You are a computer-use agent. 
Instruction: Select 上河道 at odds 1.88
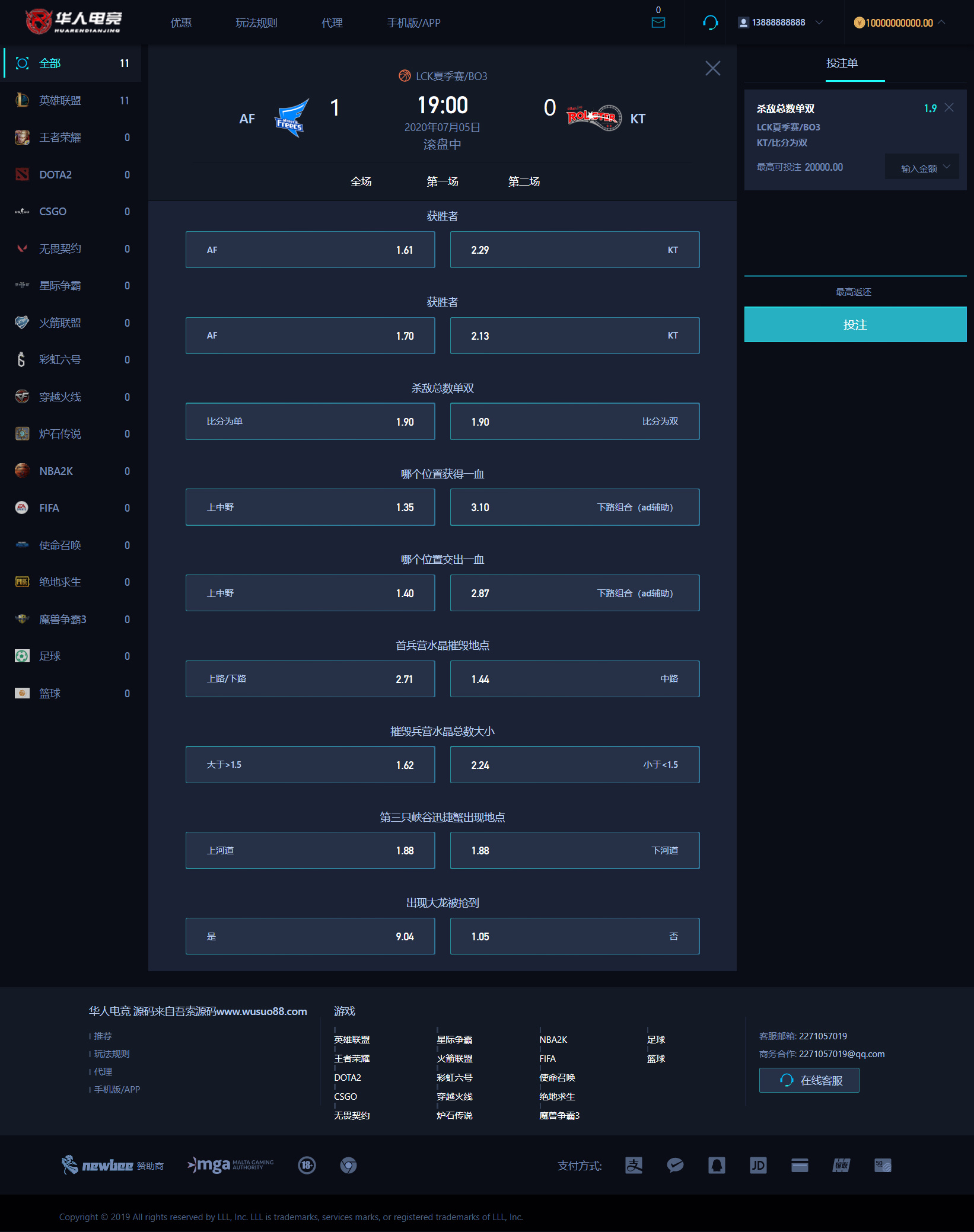(x=310, y=850)
